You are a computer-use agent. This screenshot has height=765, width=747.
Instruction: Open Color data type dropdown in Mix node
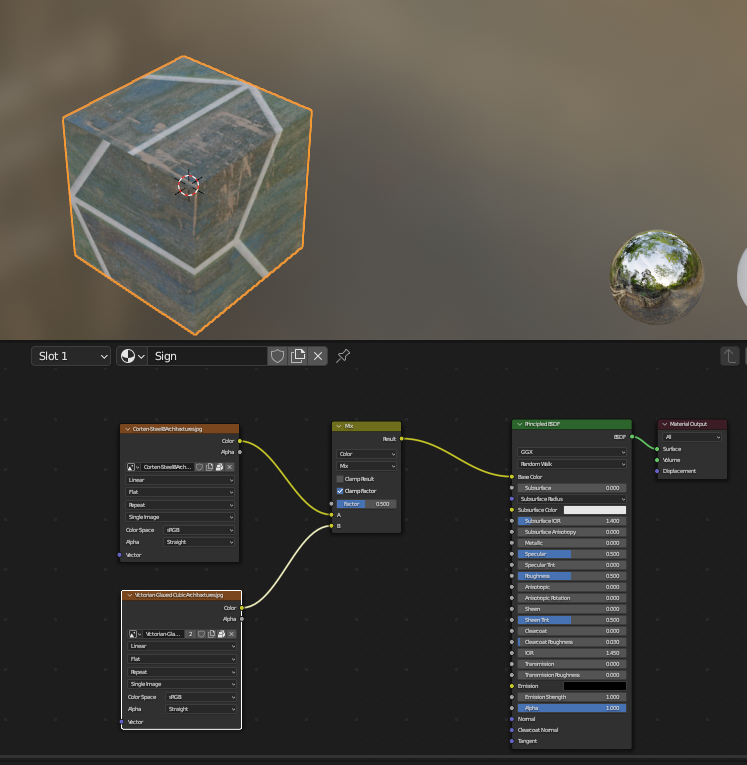tap(366, 454)
